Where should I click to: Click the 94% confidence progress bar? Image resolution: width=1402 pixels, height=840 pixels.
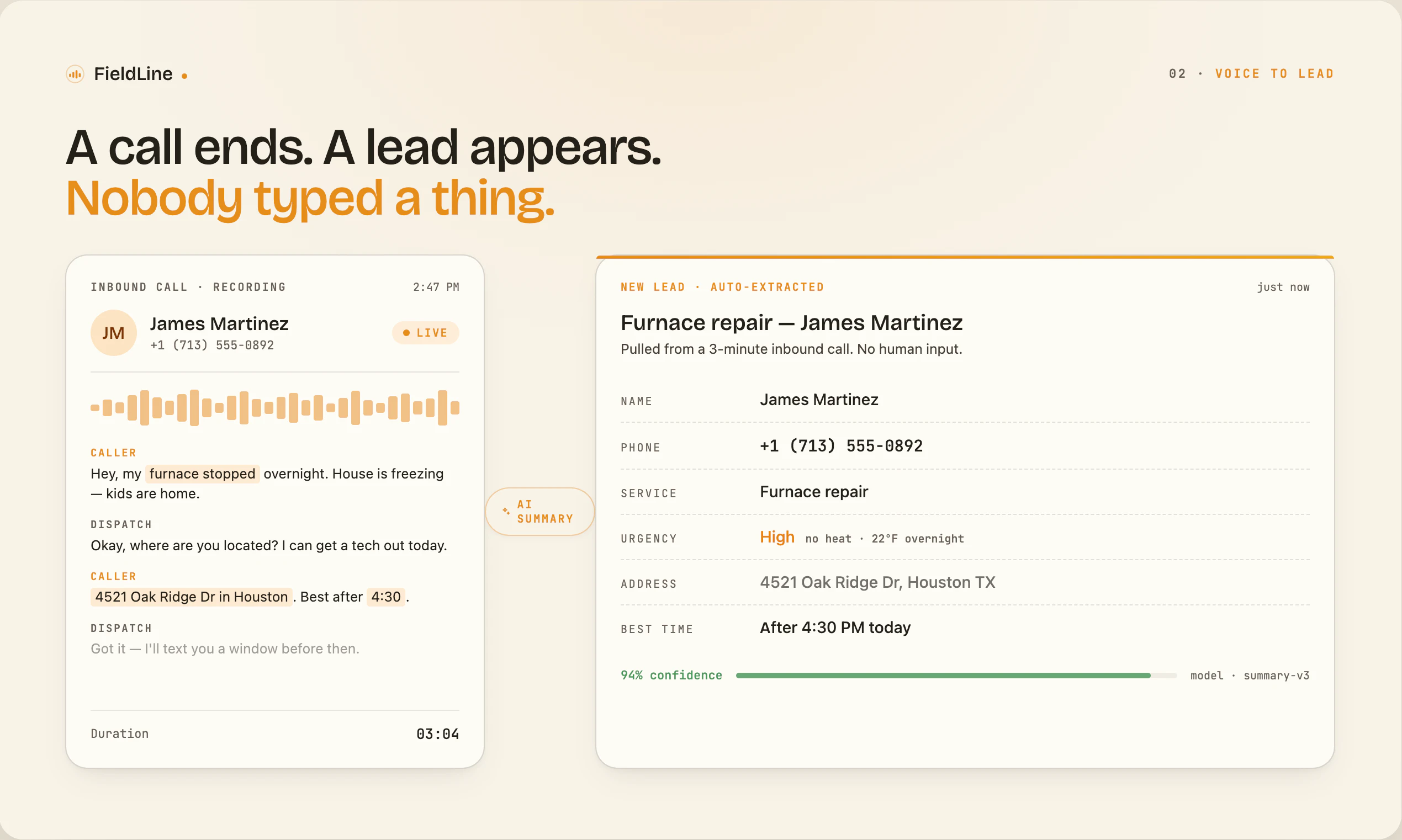click(956, 676)
